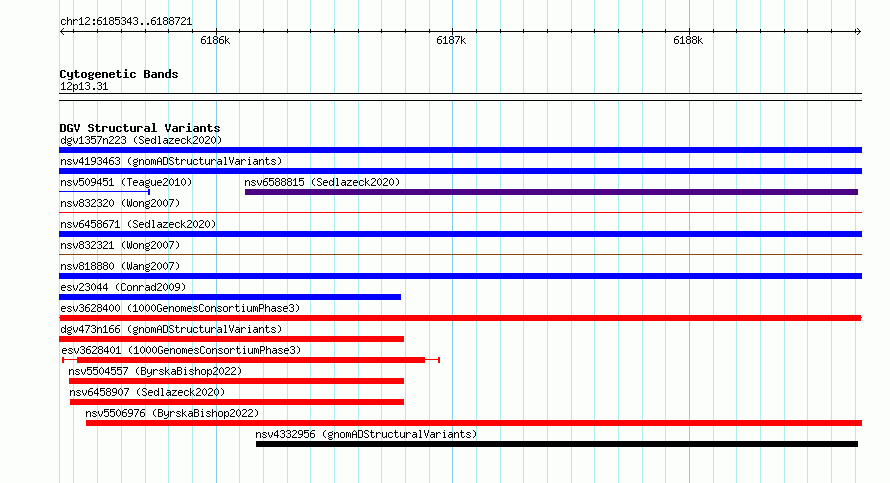890x483 pixels.
Task: Open nsv832320 (Wong2007) variant label
Action: pos(120,203)
